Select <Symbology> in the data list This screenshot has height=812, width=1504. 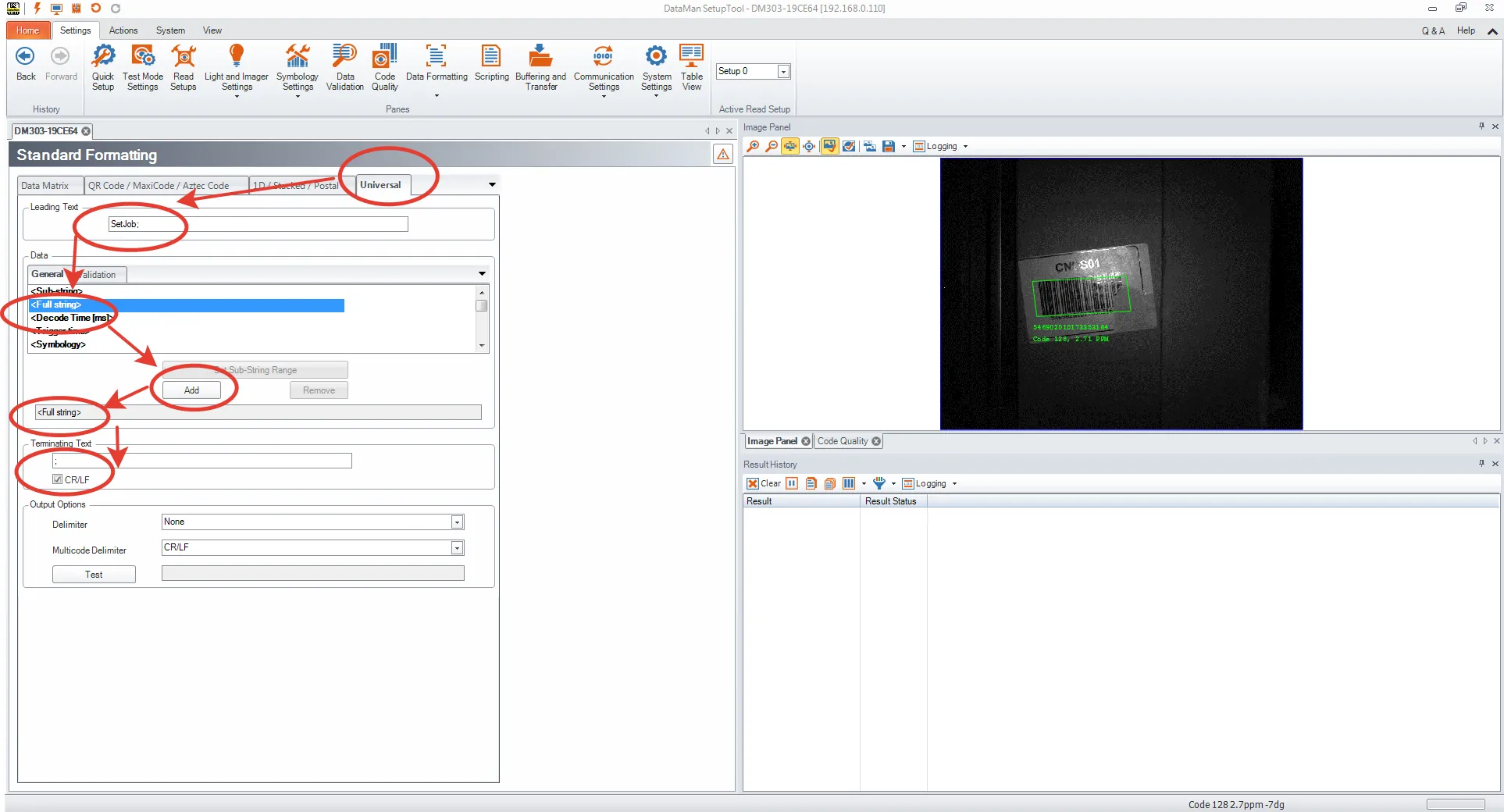click(x=59, y=344)
